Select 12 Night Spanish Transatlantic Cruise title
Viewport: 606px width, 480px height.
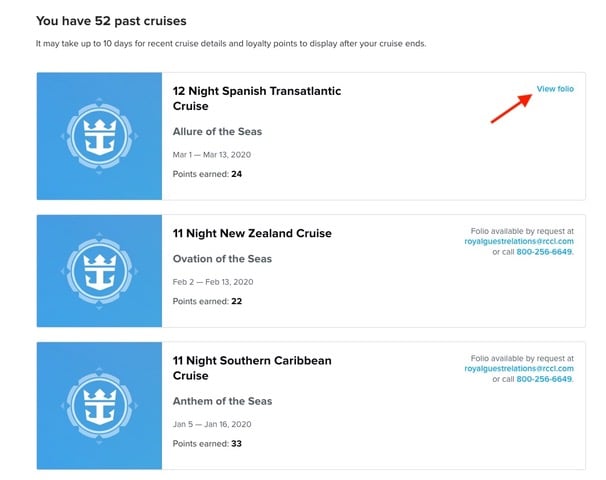point(257,99)
